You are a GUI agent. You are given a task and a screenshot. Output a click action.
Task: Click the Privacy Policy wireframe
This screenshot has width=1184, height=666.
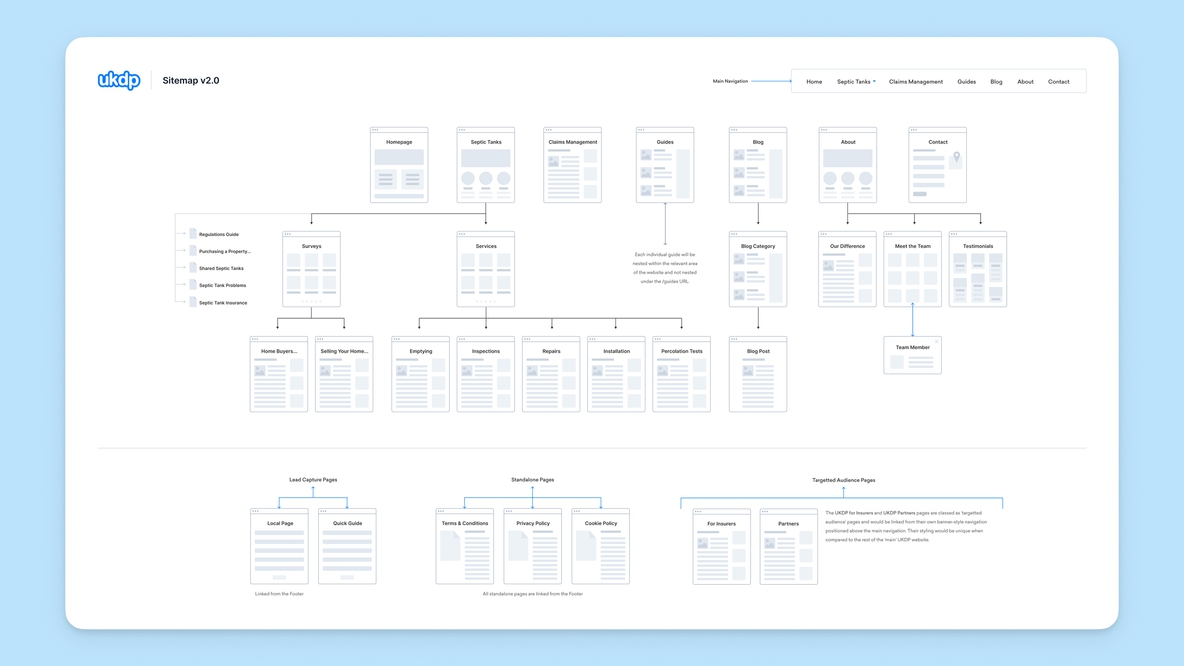(532, 547)
